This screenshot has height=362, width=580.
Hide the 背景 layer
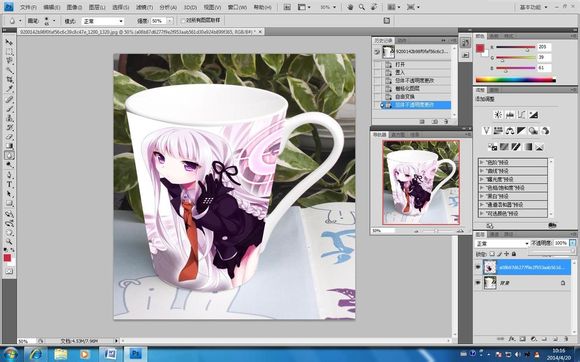(478, 283)
